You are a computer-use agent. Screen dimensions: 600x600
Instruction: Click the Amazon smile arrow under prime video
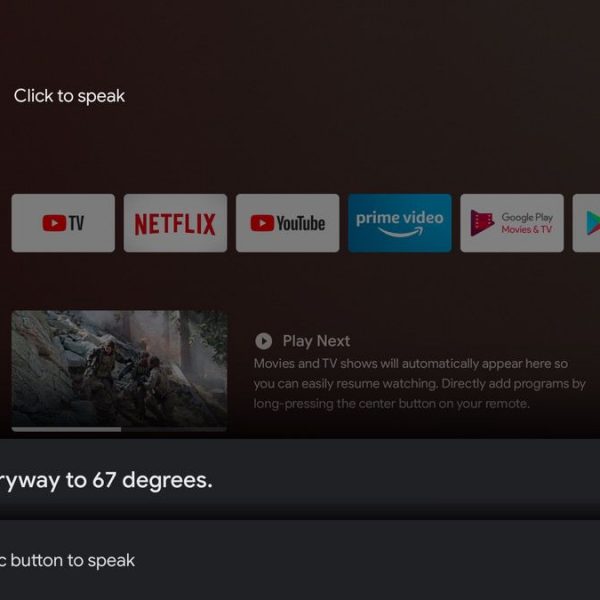click(x=400, y=232)
